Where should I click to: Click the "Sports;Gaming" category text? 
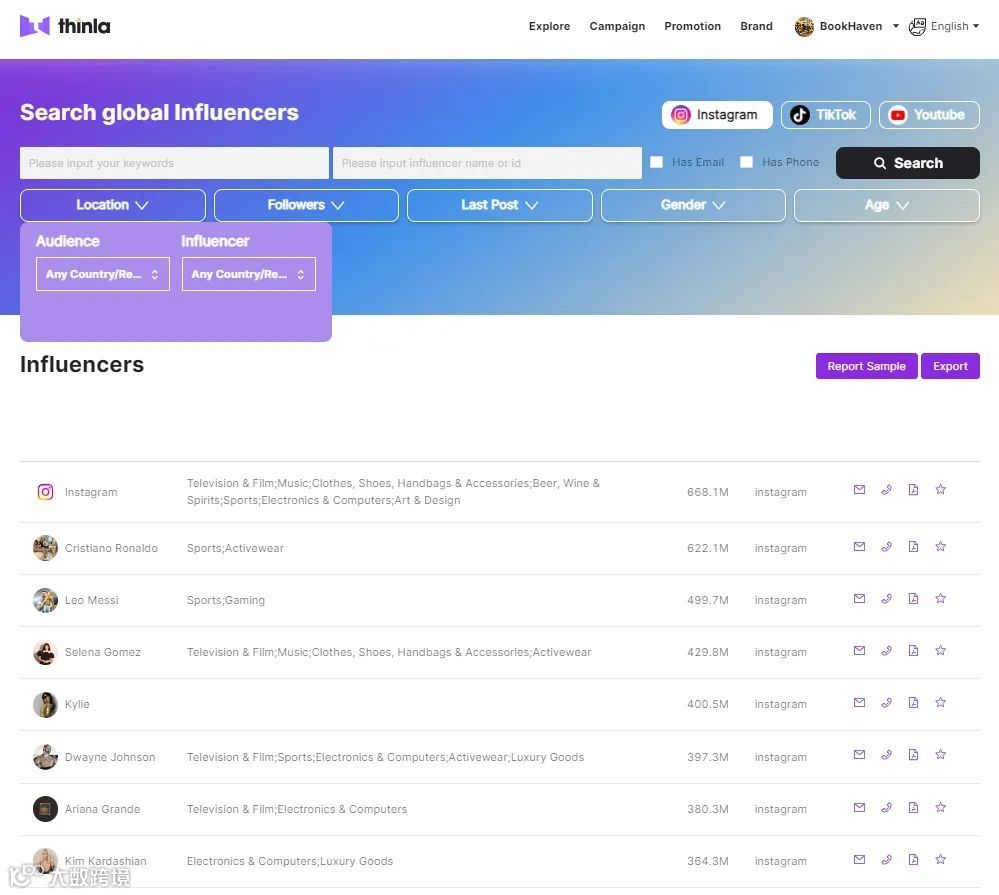[226, 600]
